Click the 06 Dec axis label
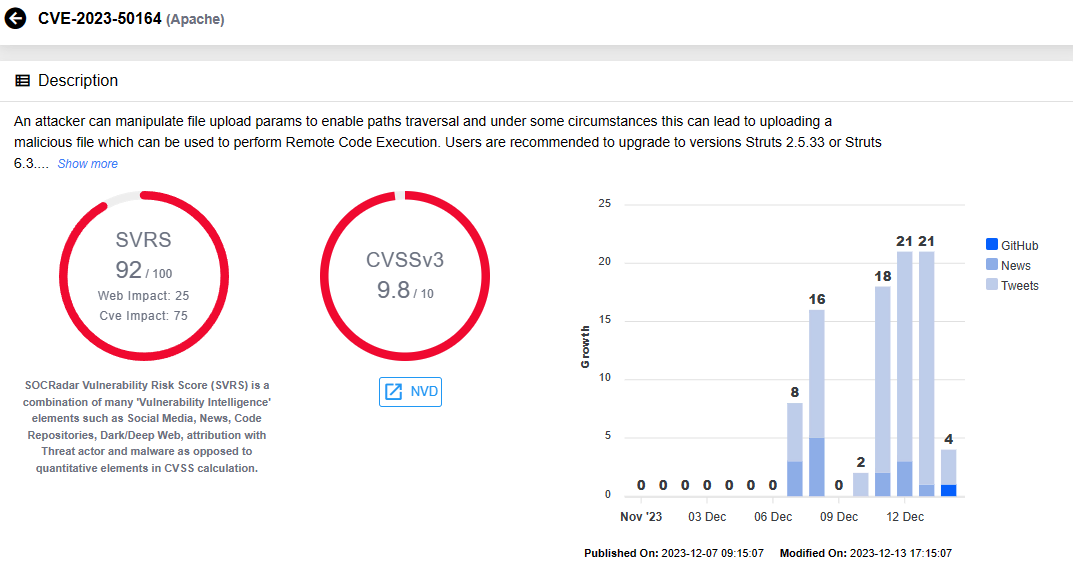 click(773, 517)
